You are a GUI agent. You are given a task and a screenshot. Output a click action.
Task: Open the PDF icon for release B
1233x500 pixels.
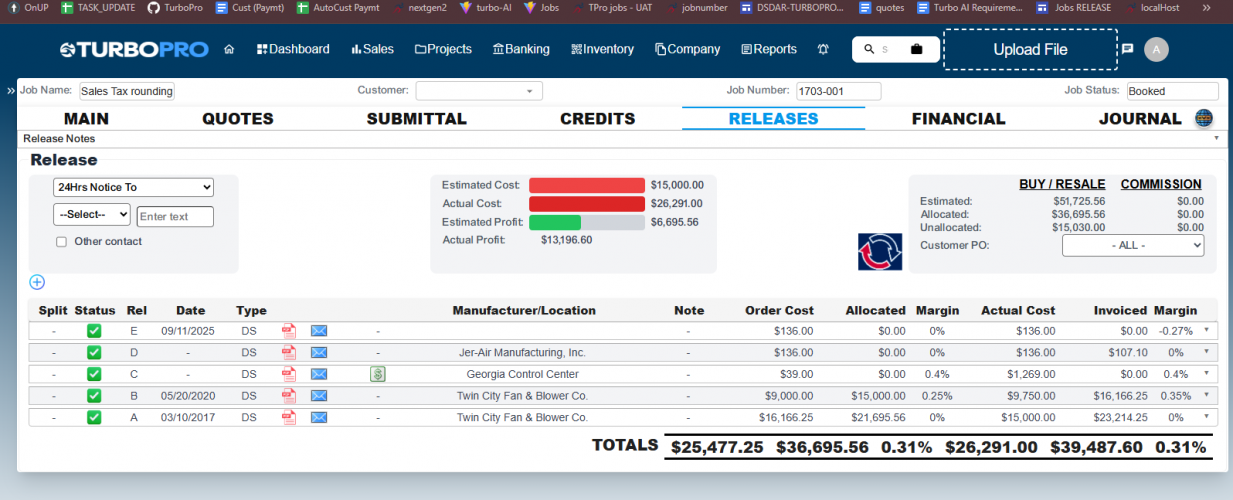click(x=289, y=395)
